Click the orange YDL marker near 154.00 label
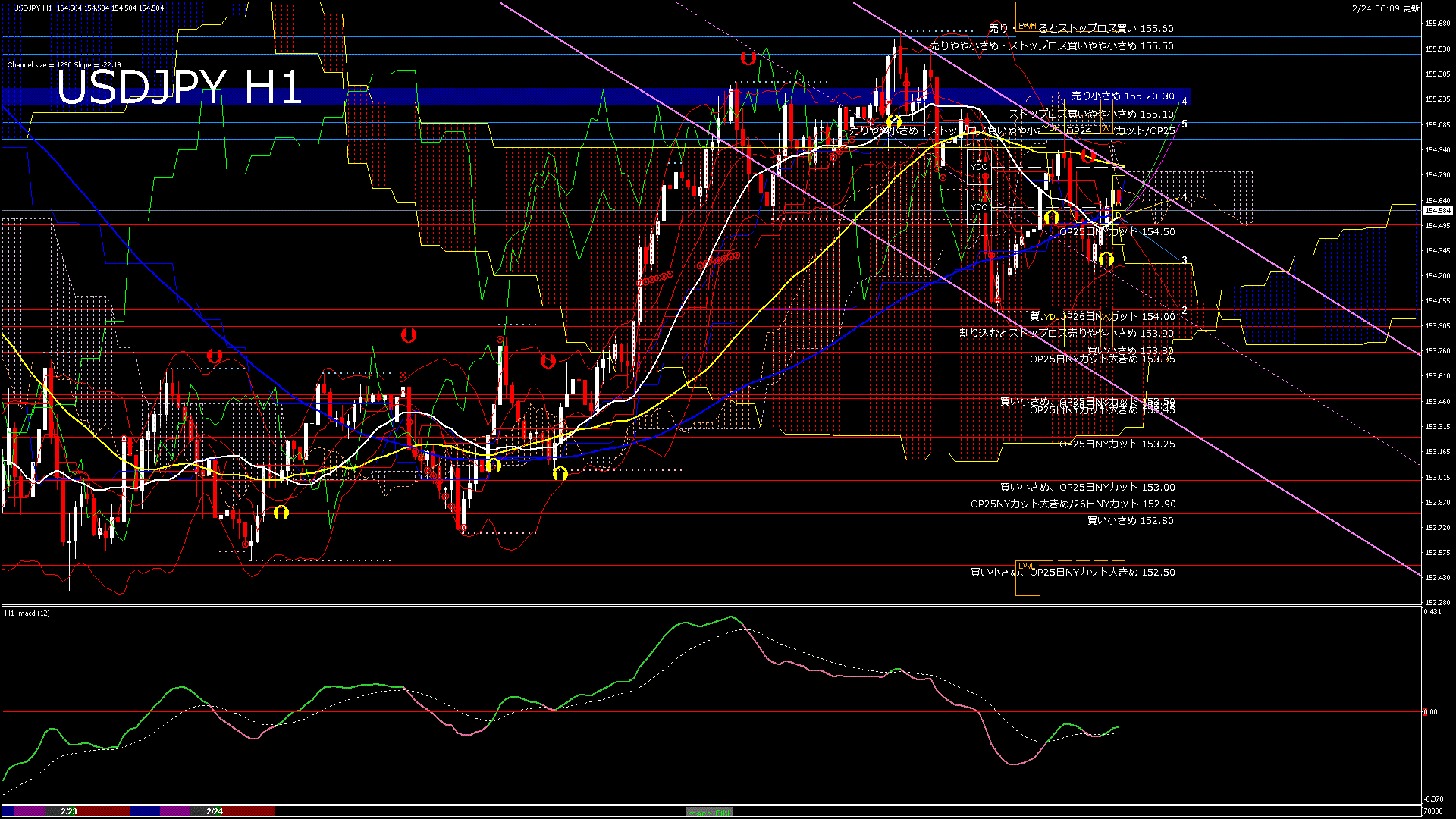This screenshot has width=1456, height=819. [1050, 315]
